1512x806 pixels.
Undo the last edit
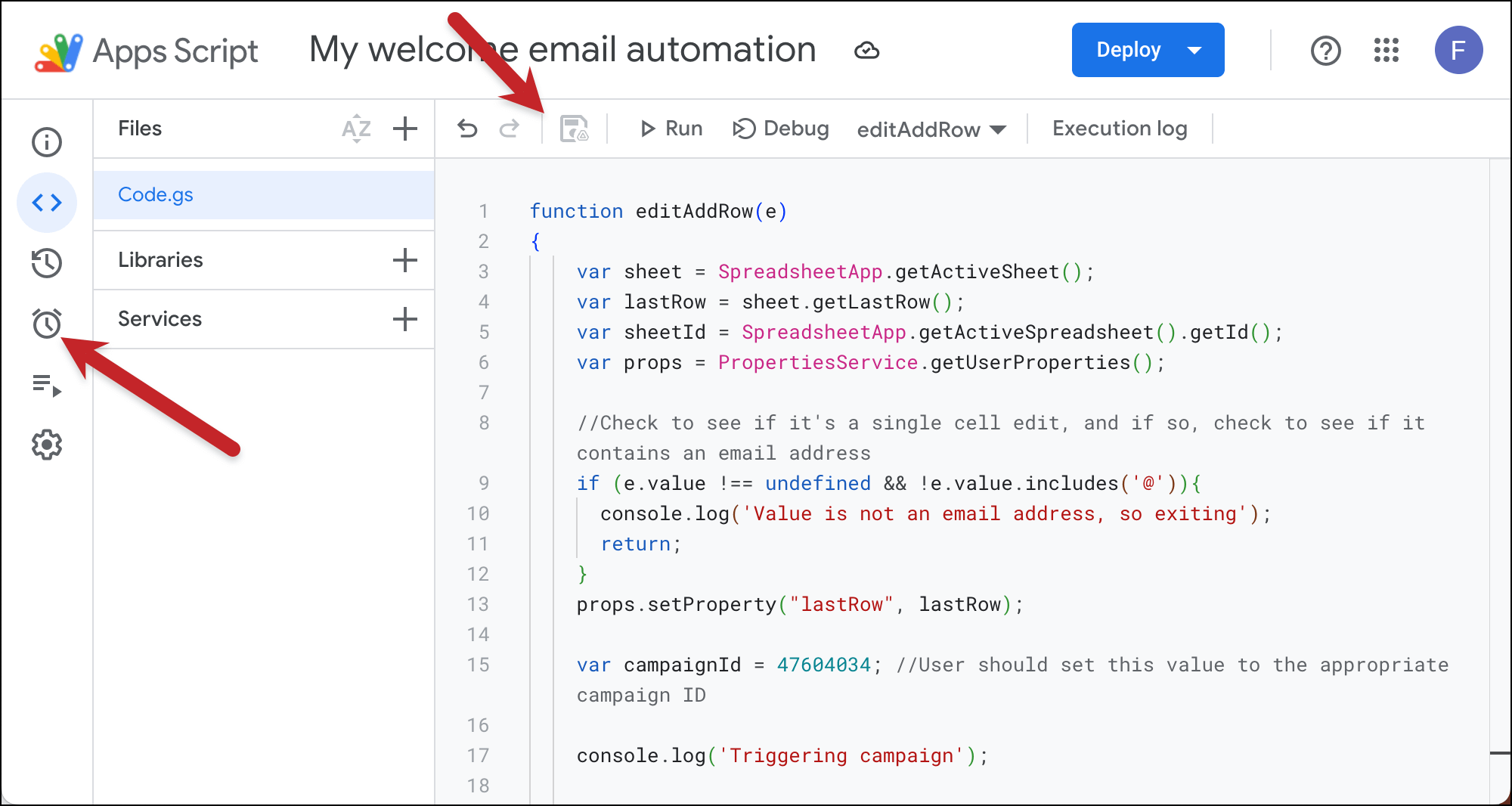pos(467,129)
